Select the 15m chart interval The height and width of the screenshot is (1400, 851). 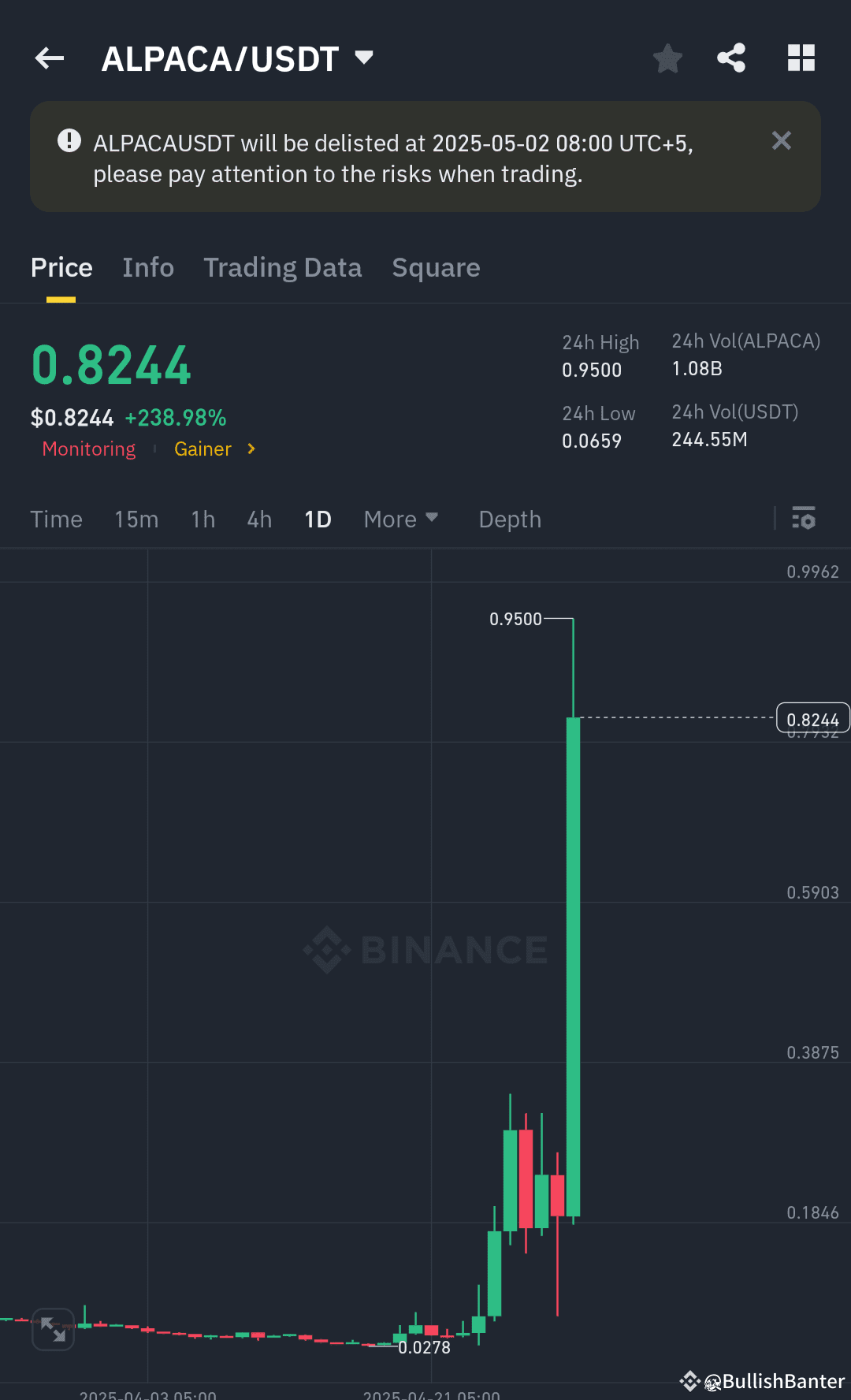[136, 519]
